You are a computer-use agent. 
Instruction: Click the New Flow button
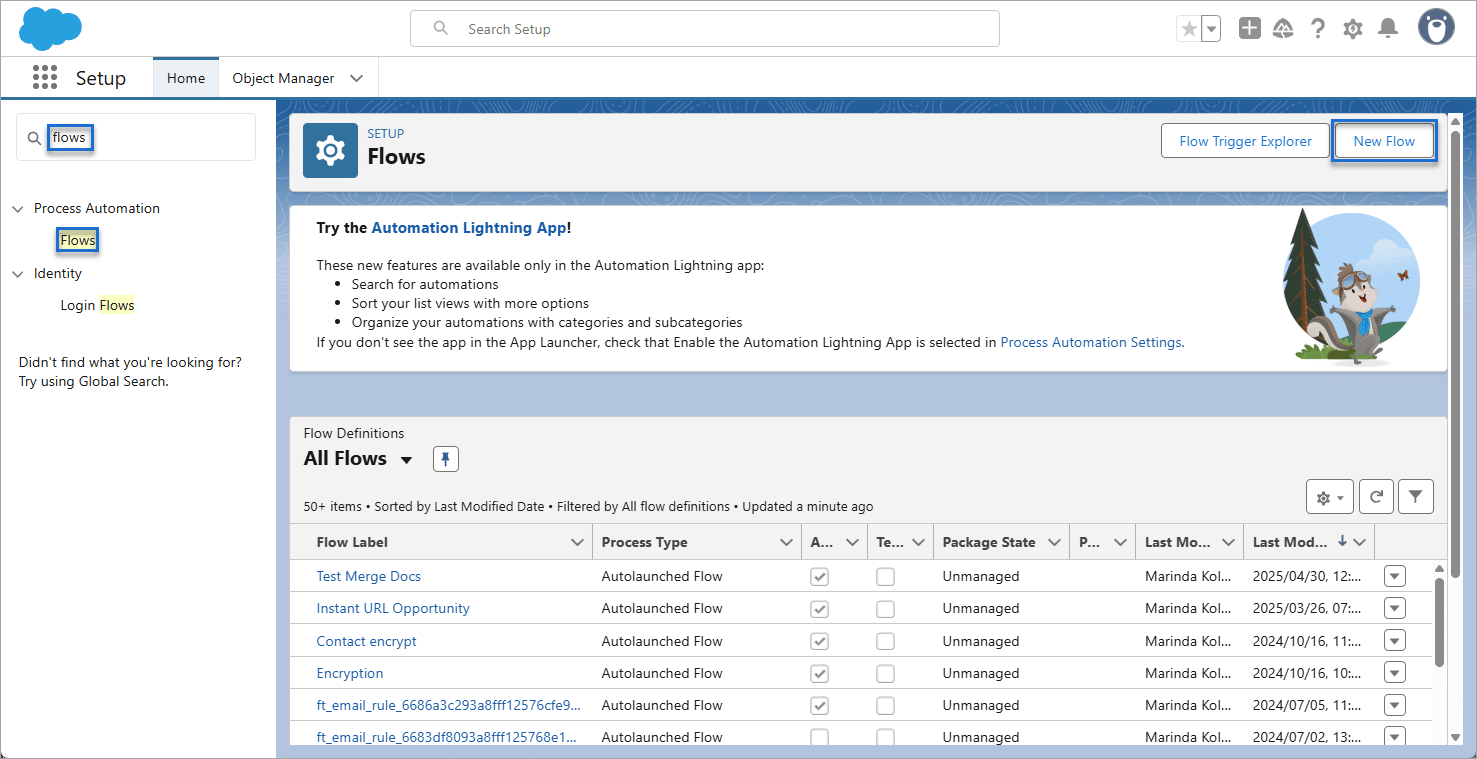click(x=1384, y=141)
